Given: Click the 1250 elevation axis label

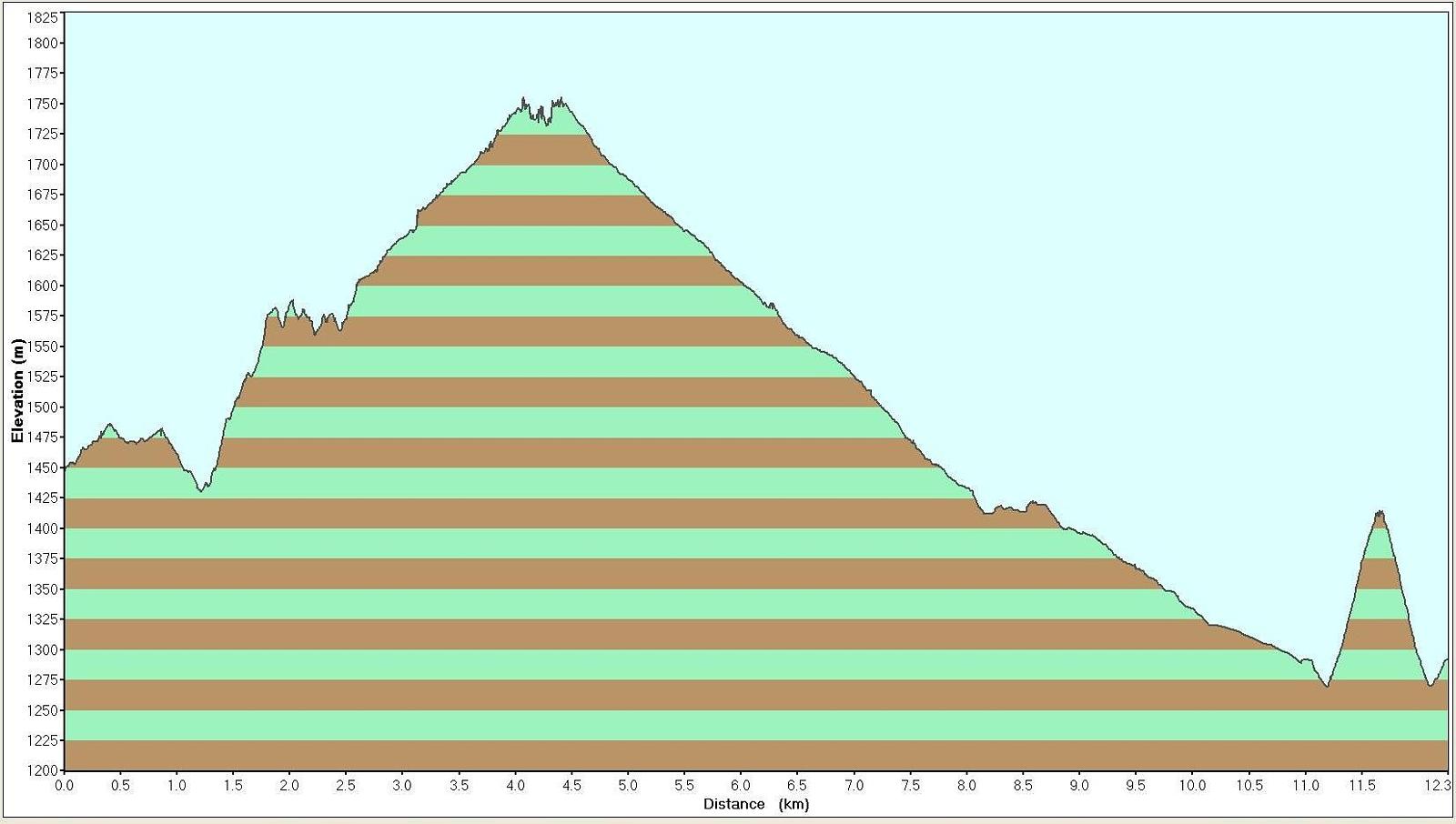Looking at the screenshot, I should pos(43,710).
